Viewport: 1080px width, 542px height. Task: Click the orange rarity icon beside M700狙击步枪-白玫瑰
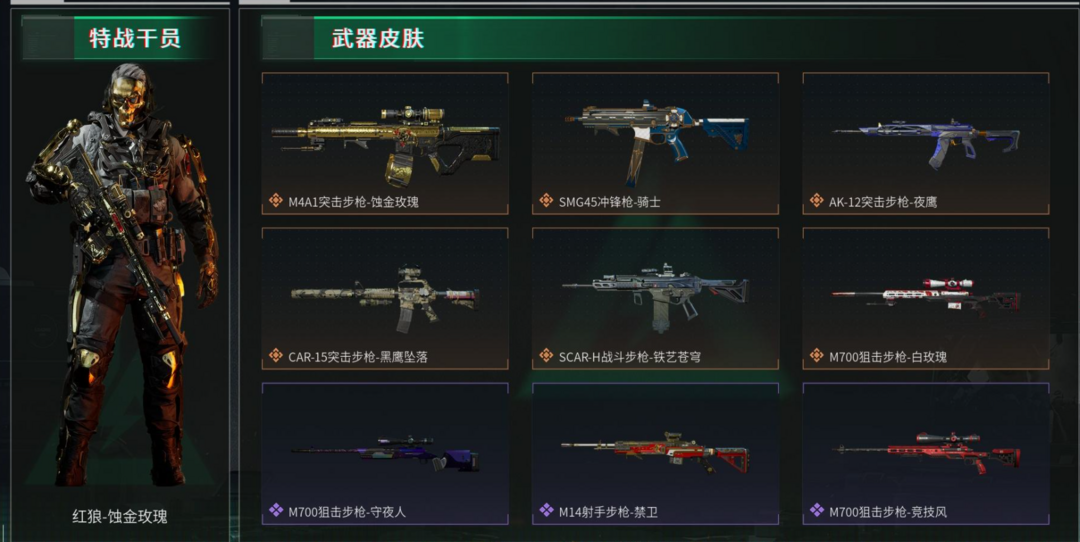click(x=817, y=355)
